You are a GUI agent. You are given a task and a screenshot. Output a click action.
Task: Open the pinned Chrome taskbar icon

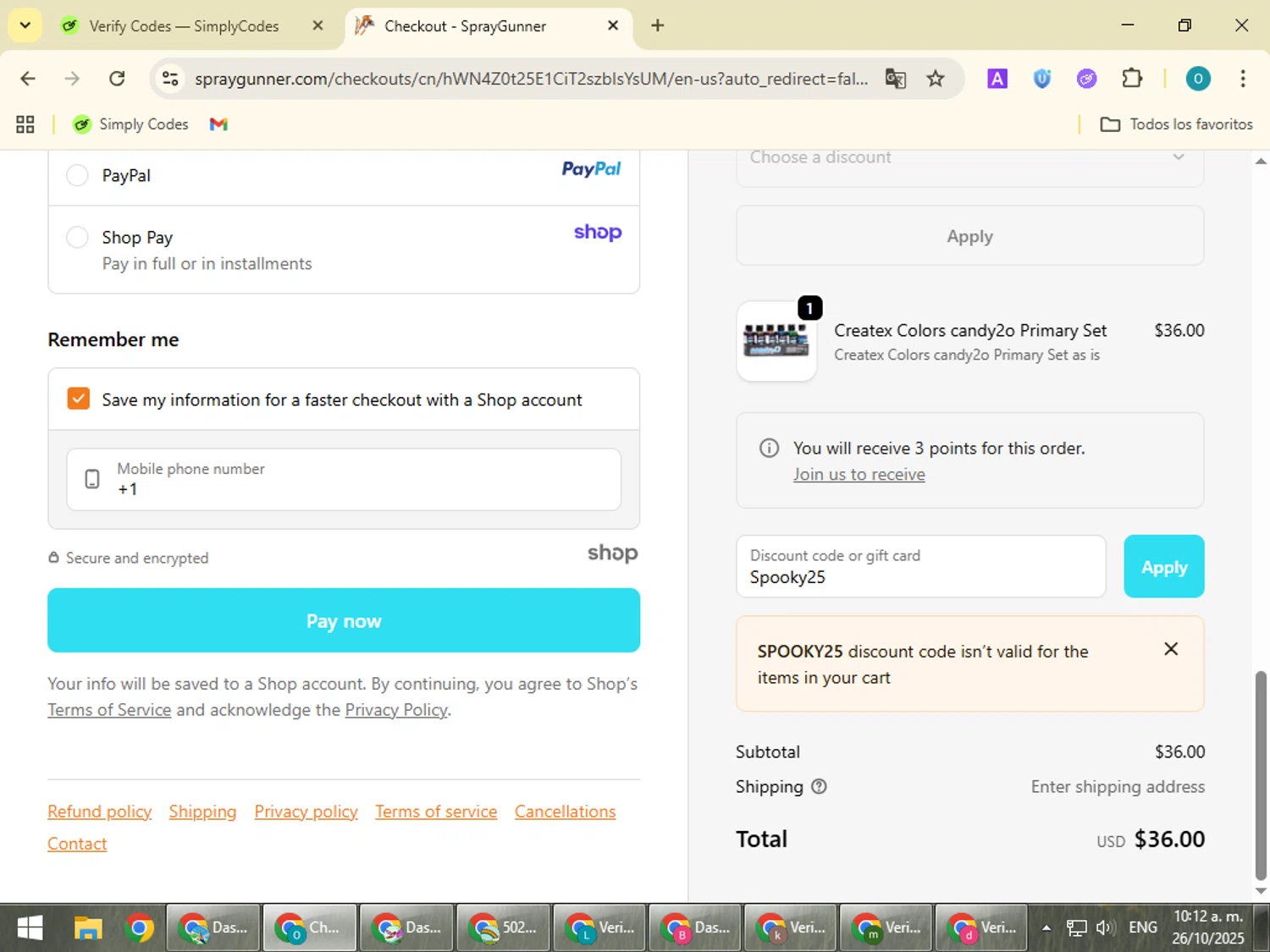coord(140,928)
